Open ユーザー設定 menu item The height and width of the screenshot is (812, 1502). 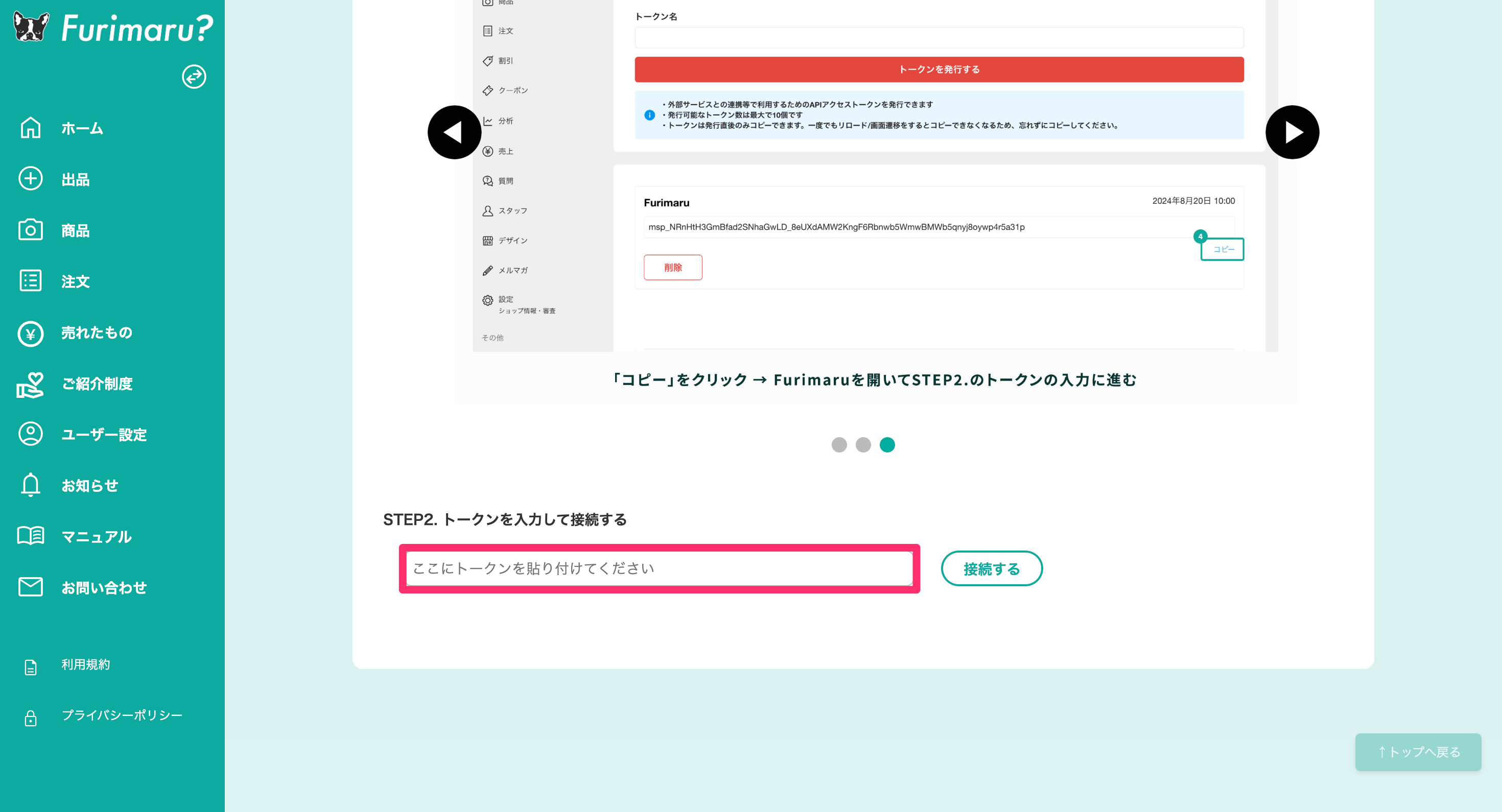coord(104,435)
